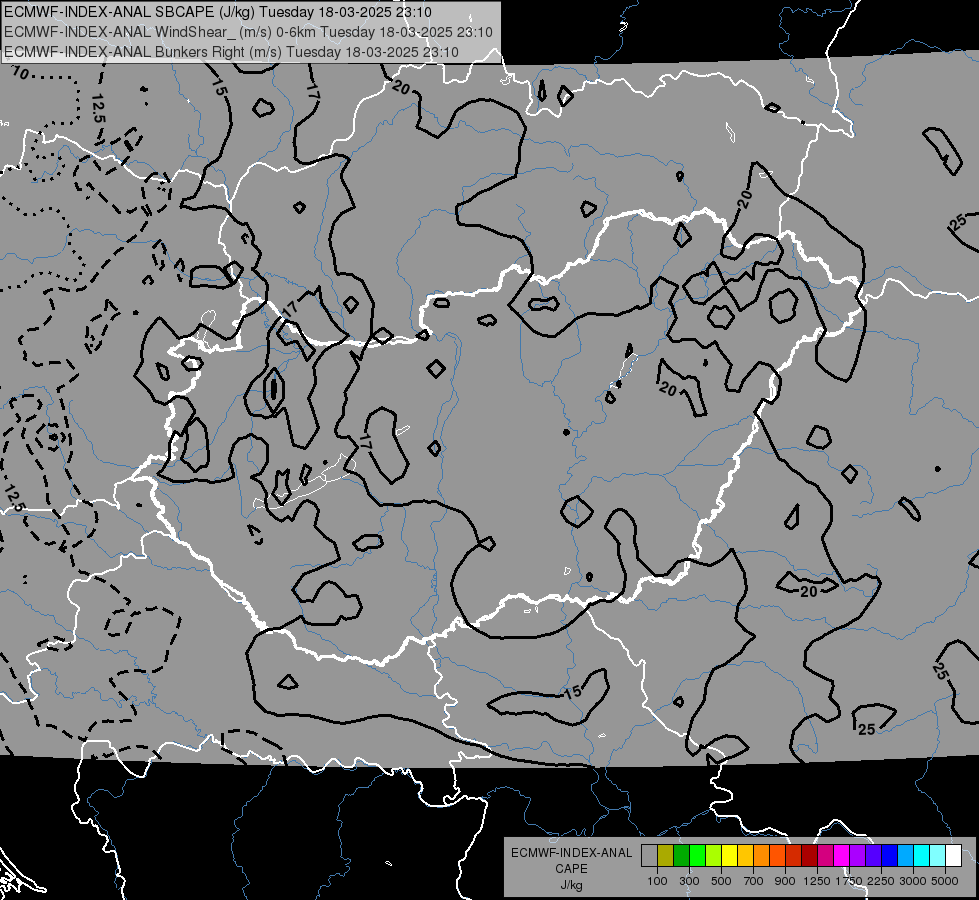Screen dimensions: 979x900
Task: Select the dark green legend swatch
Action: point(681,855)
